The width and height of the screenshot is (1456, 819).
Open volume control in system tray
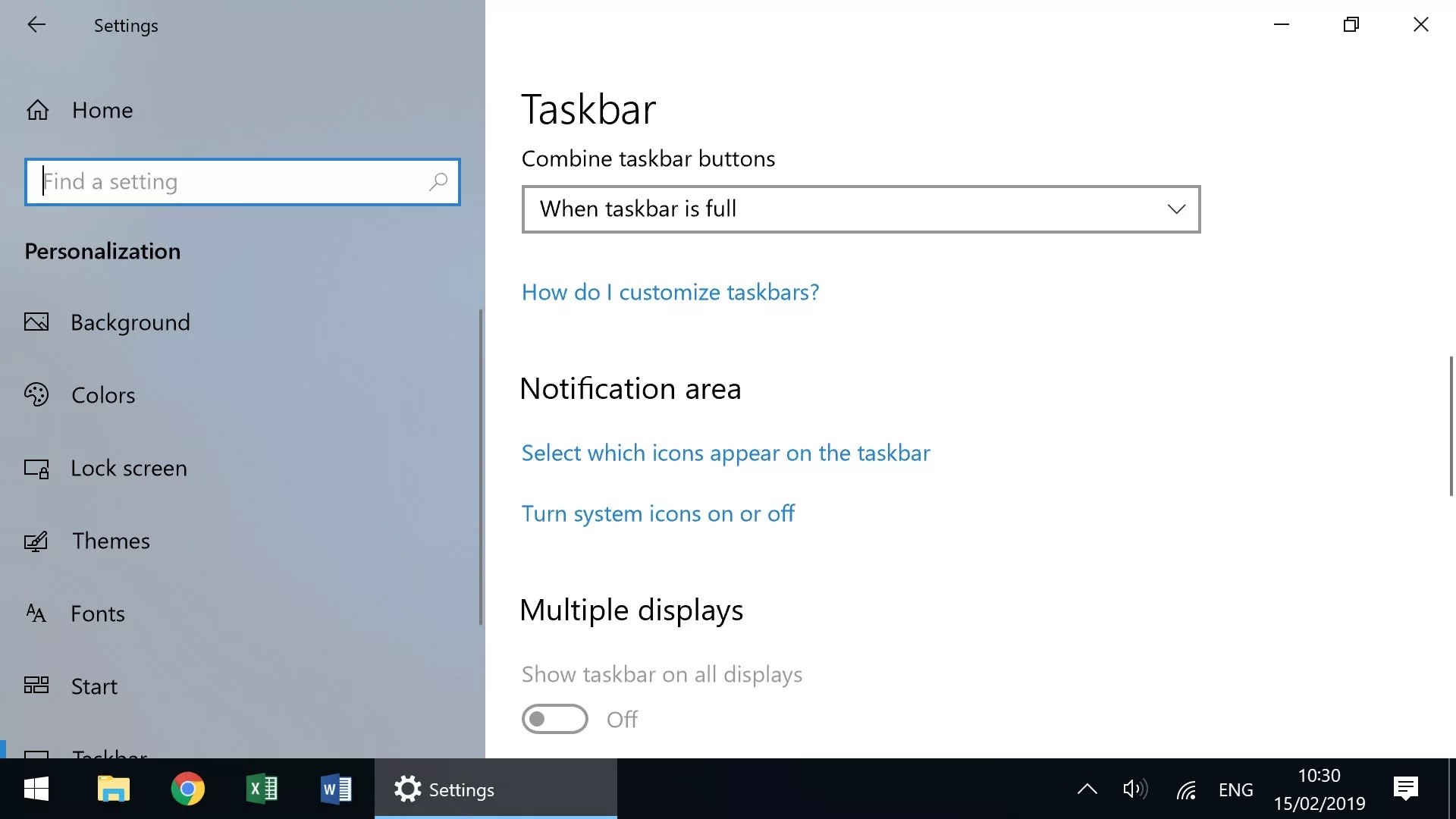[1134, 789]
